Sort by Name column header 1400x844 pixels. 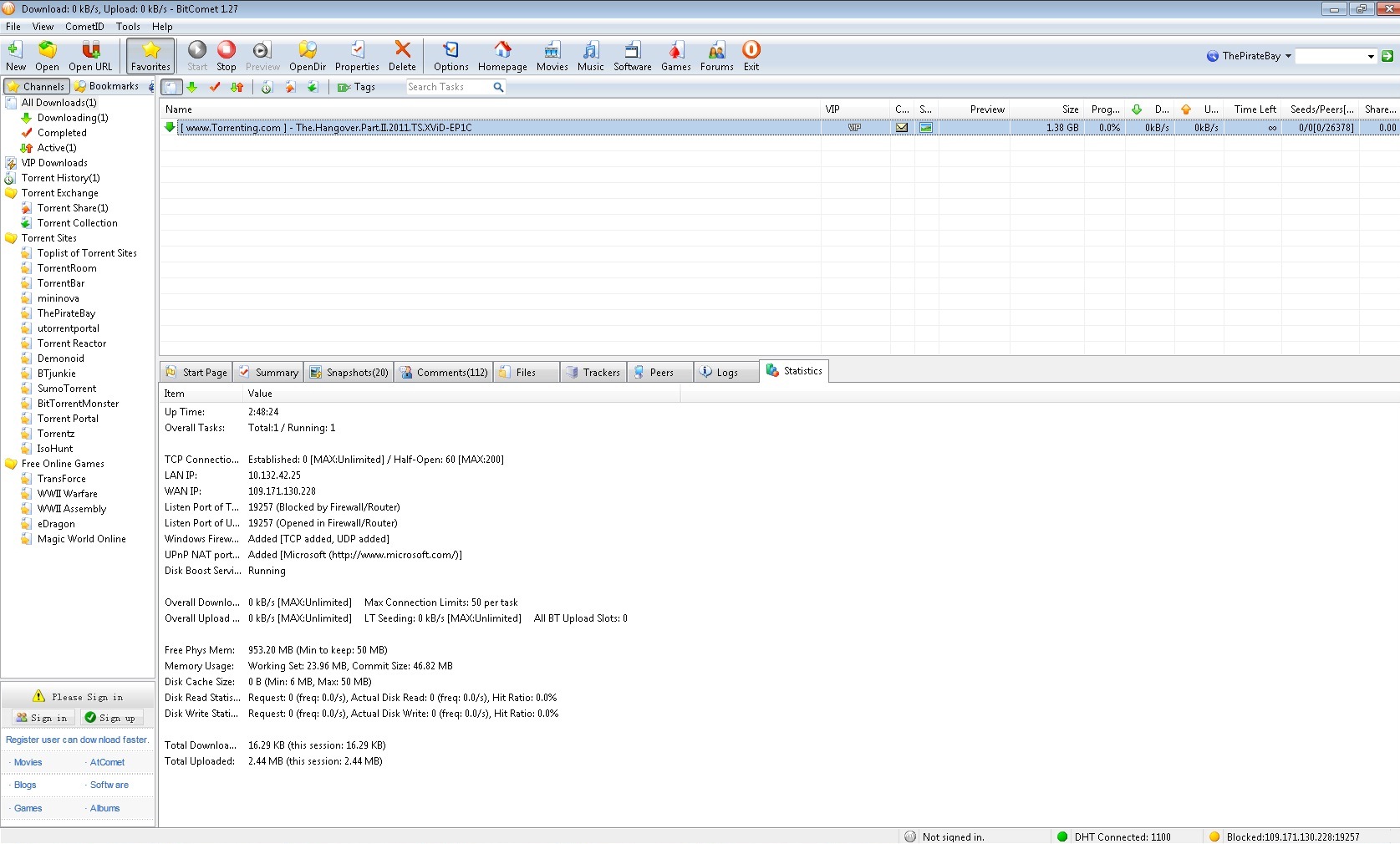click(490, 109)
